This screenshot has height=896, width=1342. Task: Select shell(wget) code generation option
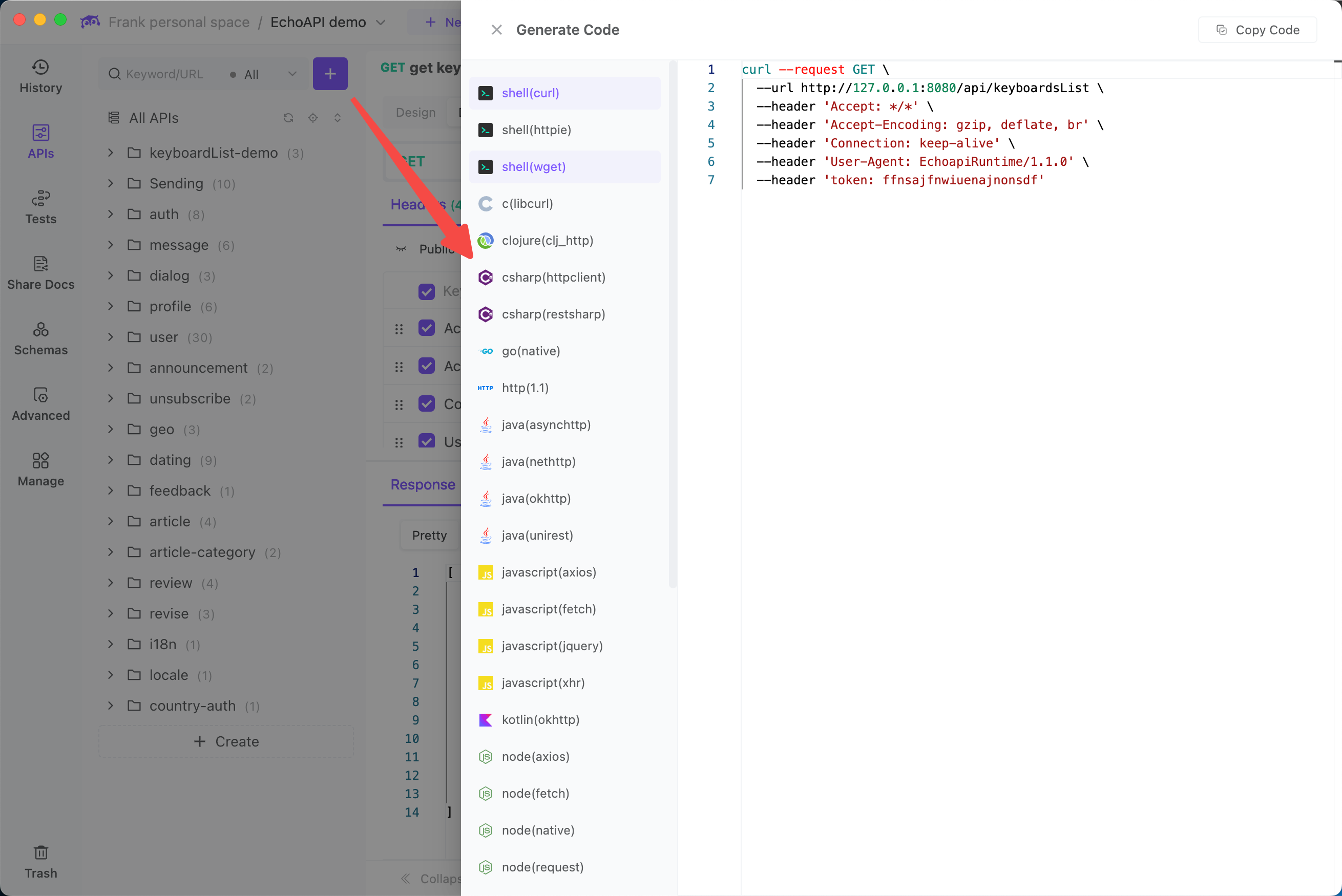point(533,166)
